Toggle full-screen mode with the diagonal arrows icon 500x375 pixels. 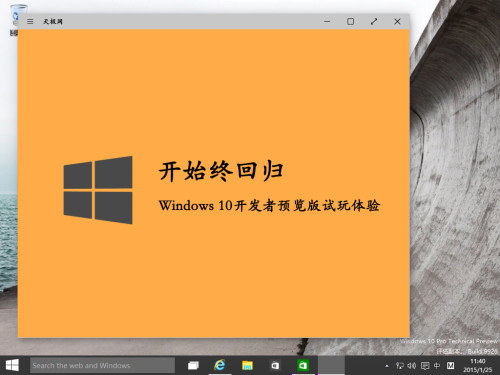[374, 22]
